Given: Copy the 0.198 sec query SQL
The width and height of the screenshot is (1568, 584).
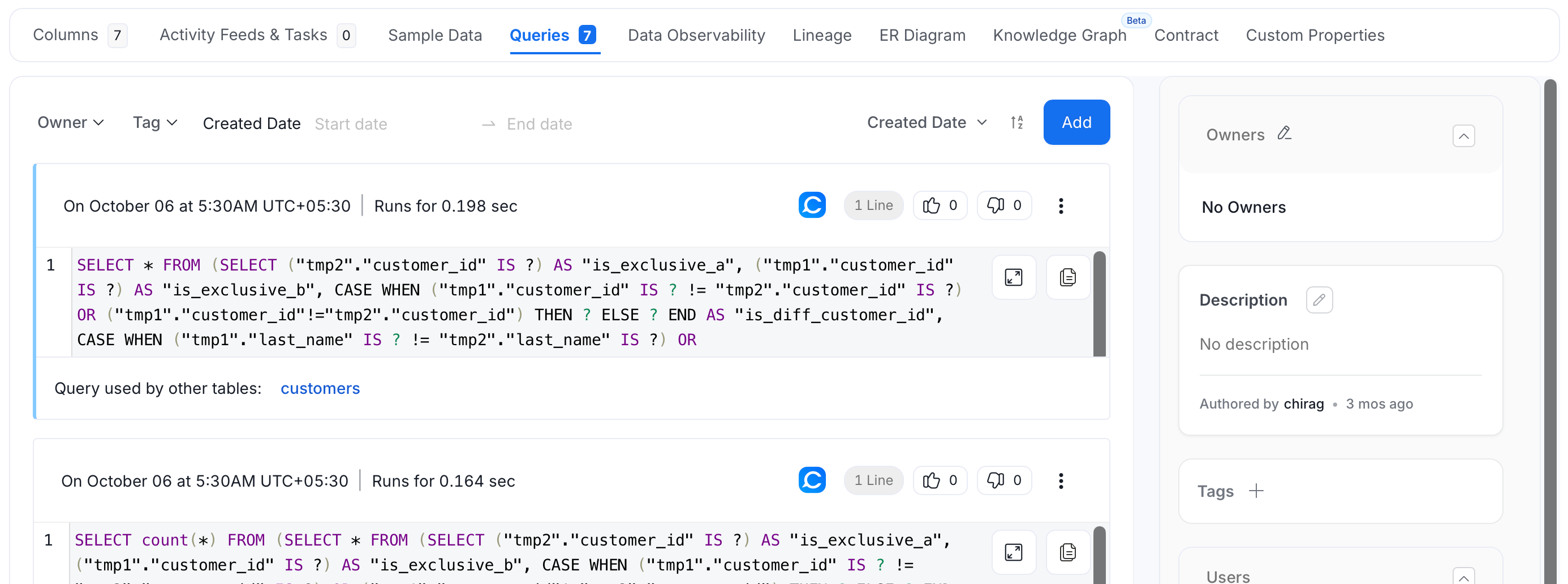Looking at the screenshot, I should coord(1067,278).
